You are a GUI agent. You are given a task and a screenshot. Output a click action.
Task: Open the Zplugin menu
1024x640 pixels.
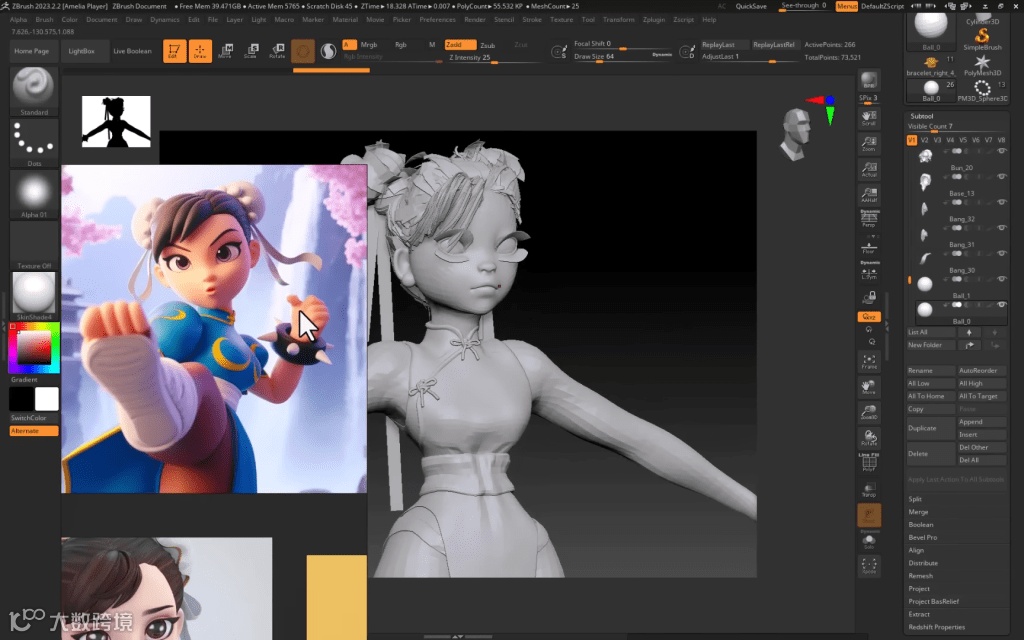coord(653,20)
